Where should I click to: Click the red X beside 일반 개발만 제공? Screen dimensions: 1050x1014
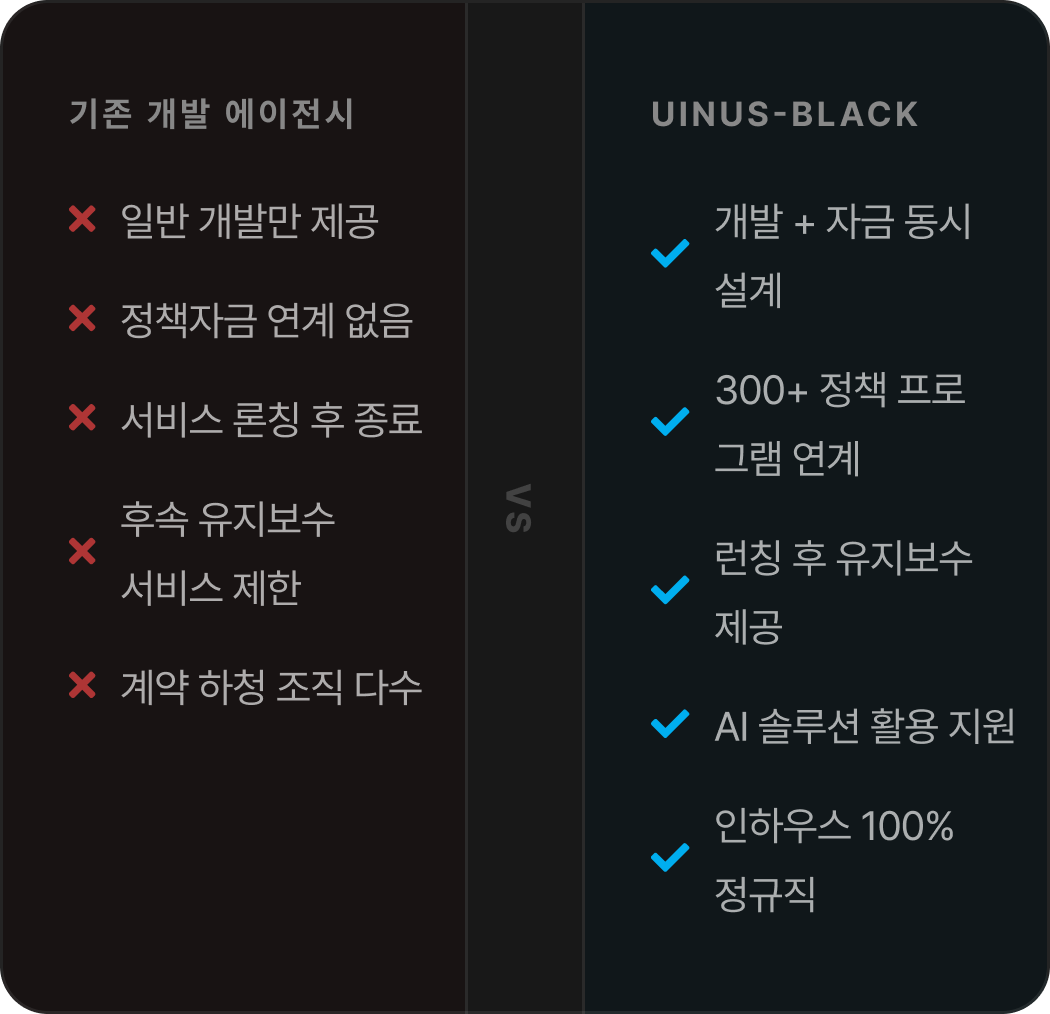(x=82, y=220)
